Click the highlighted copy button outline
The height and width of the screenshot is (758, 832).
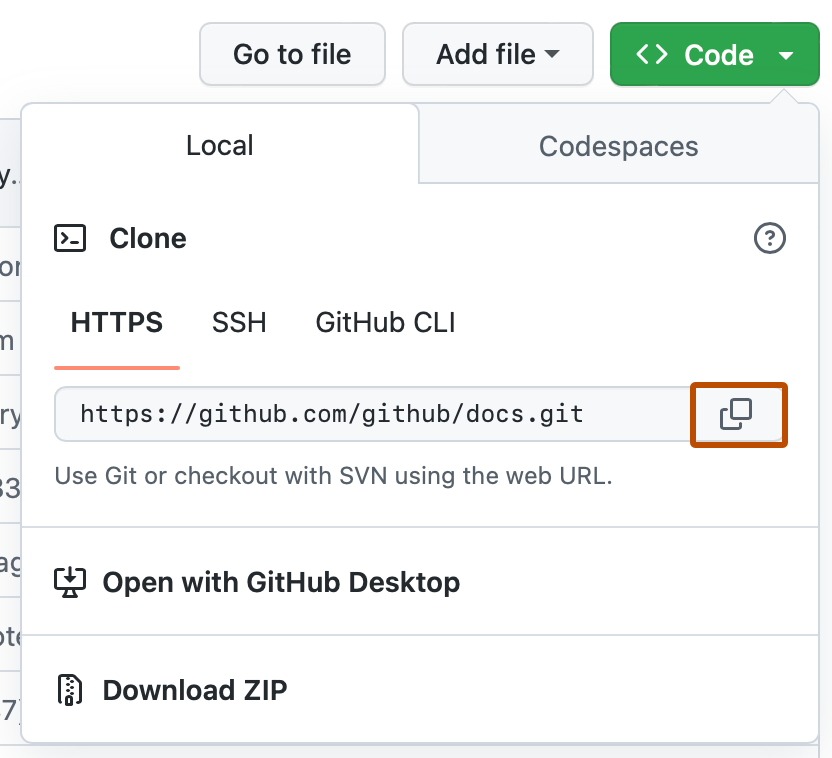(738, 414)
